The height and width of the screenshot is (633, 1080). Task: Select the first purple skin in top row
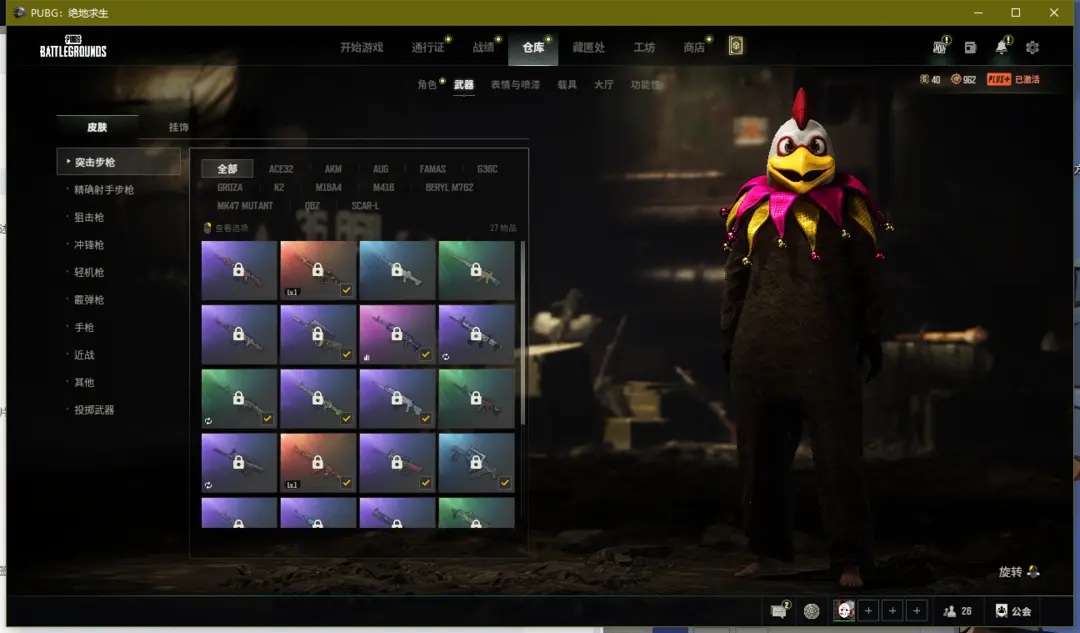pyautogui.click(x=239, y=270)
